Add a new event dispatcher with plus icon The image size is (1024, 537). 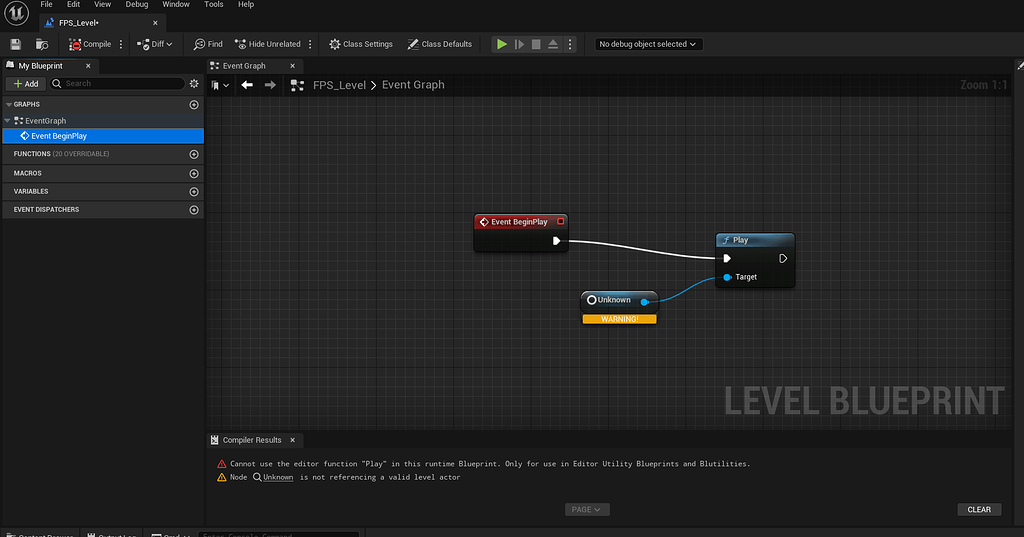[x=194, y=210]
